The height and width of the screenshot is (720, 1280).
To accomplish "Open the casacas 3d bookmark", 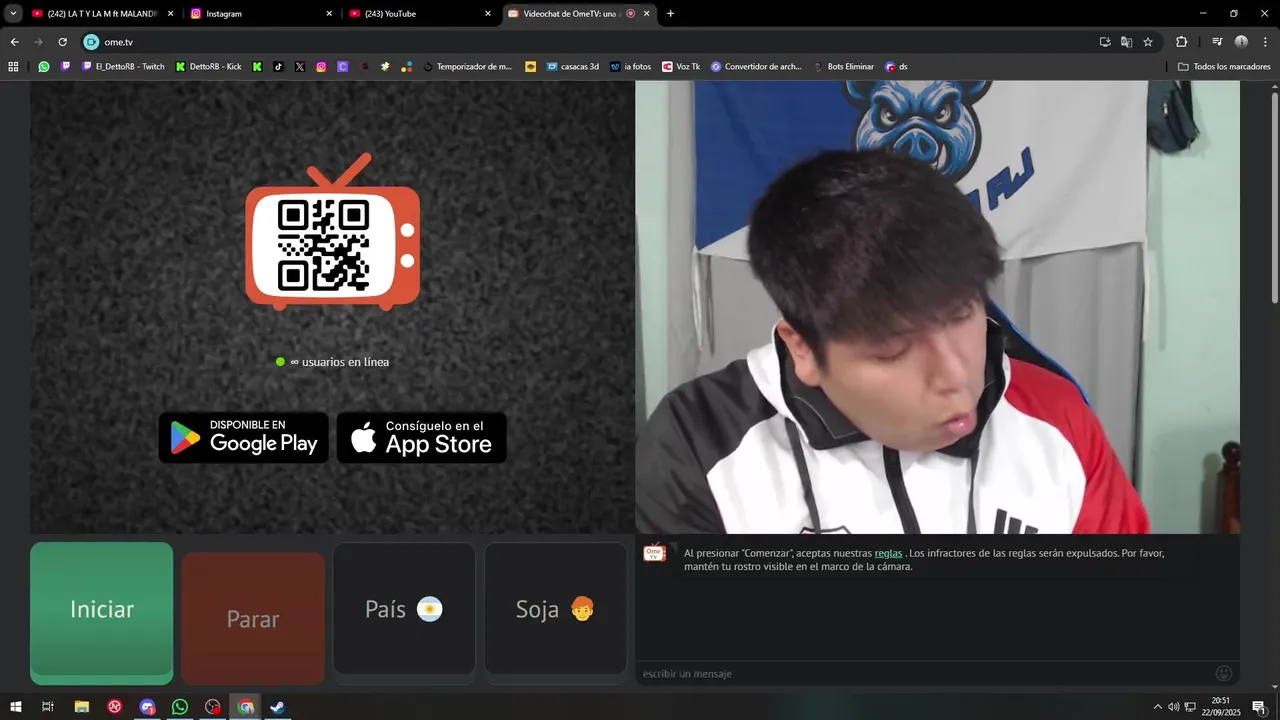I will pos(573,67).
